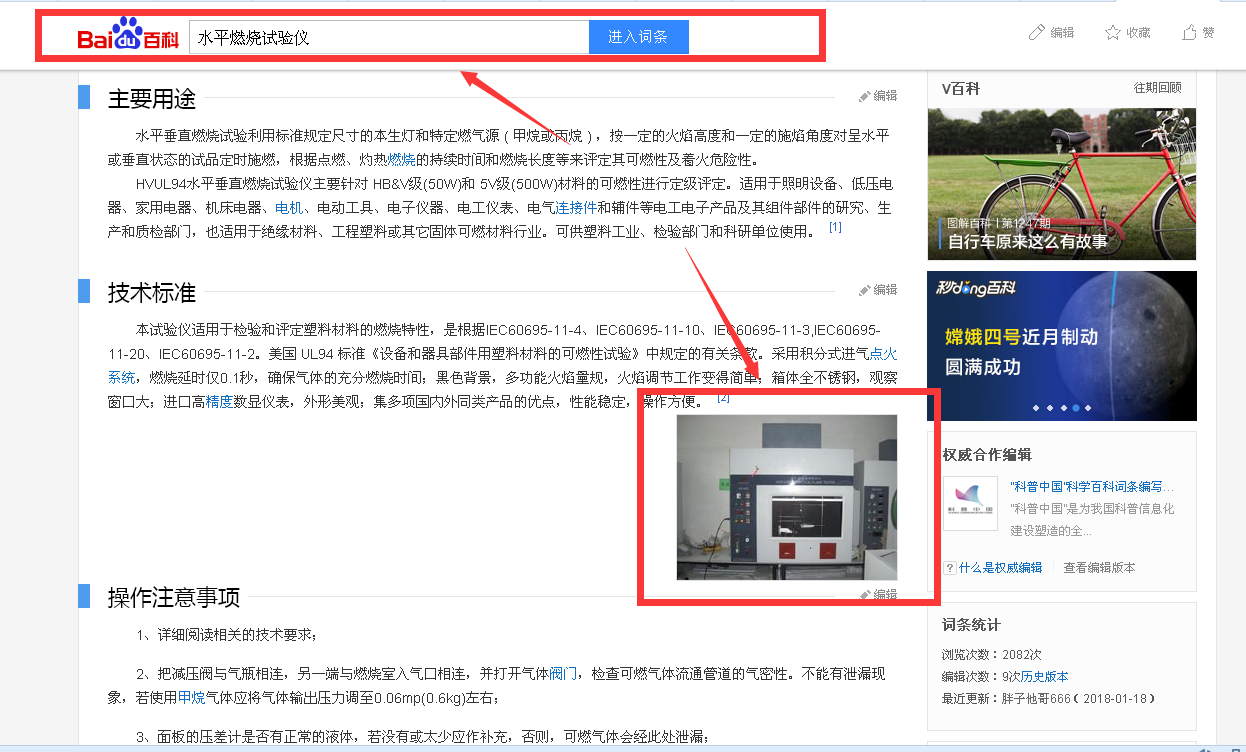Click the pencil edit icon in top bar
The width and height of the screenshot is (1246, 752).
tap(1037, 33)
